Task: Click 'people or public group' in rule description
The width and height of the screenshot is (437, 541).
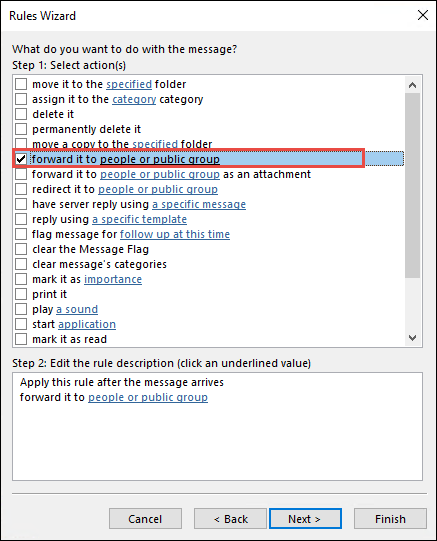Action: click(x=148, y=397)
